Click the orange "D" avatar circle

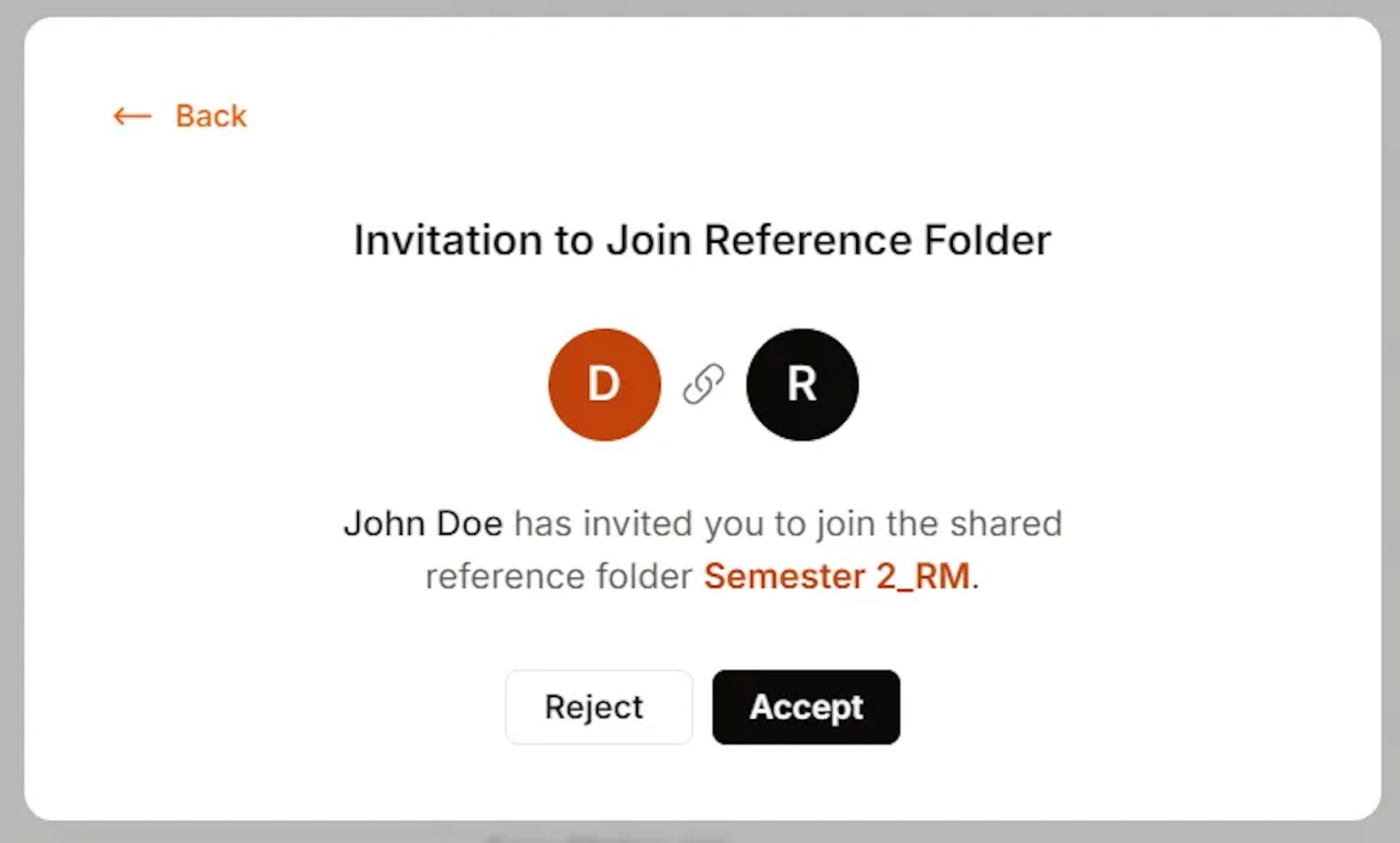click(604, 385)
